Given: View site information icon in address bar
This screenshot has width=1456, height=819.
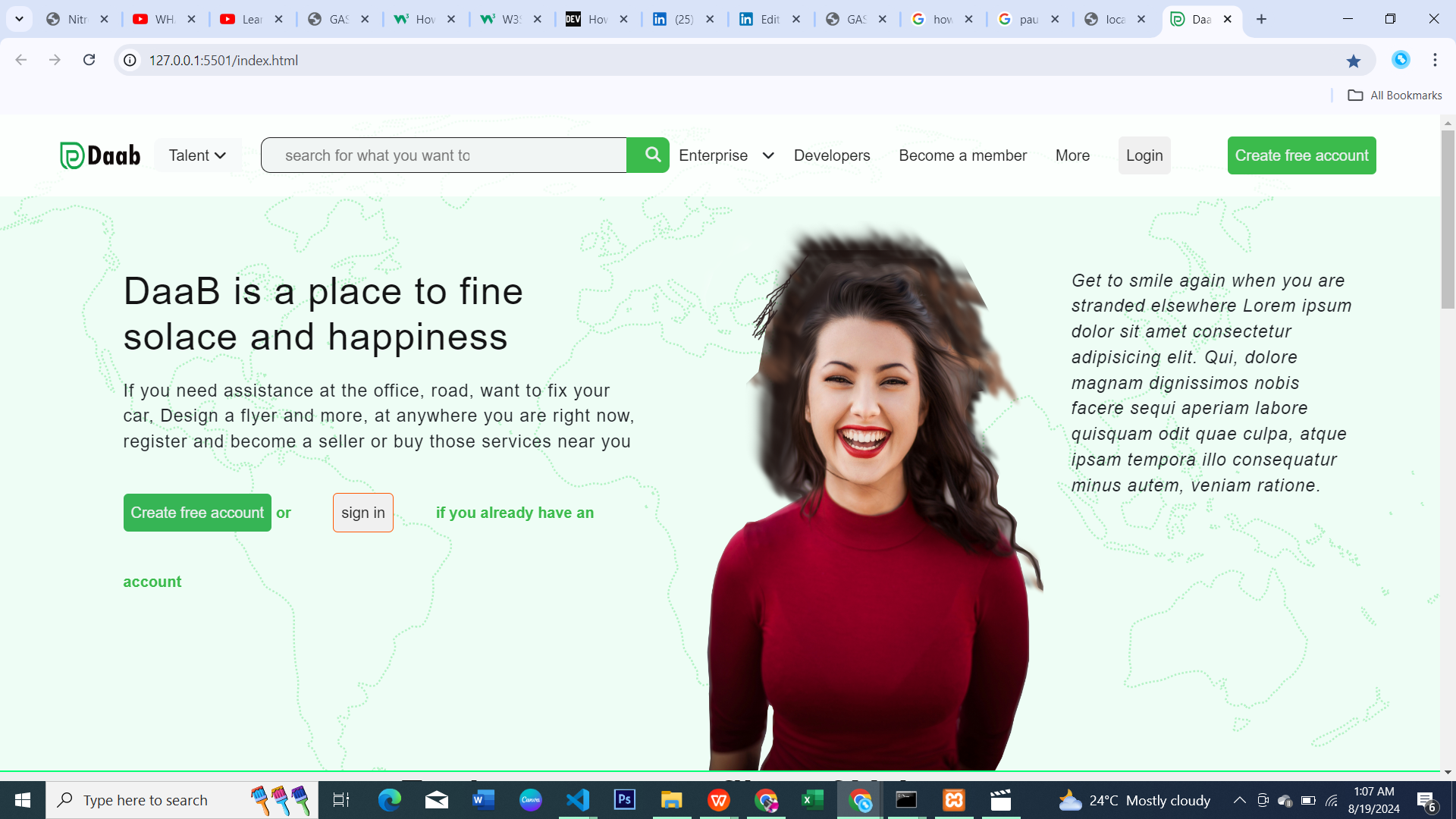Looking at the screenshot, I should (130, 60).
